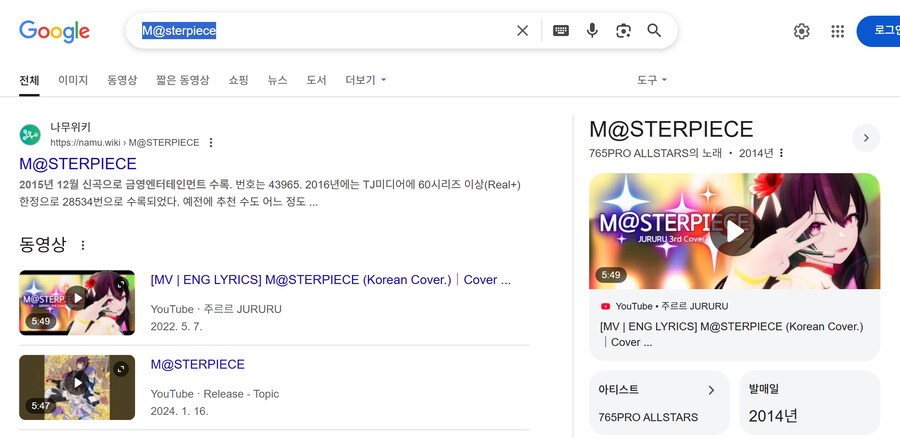Click the 2024. 1. 16. video date
900x438 pixels.
179,412
